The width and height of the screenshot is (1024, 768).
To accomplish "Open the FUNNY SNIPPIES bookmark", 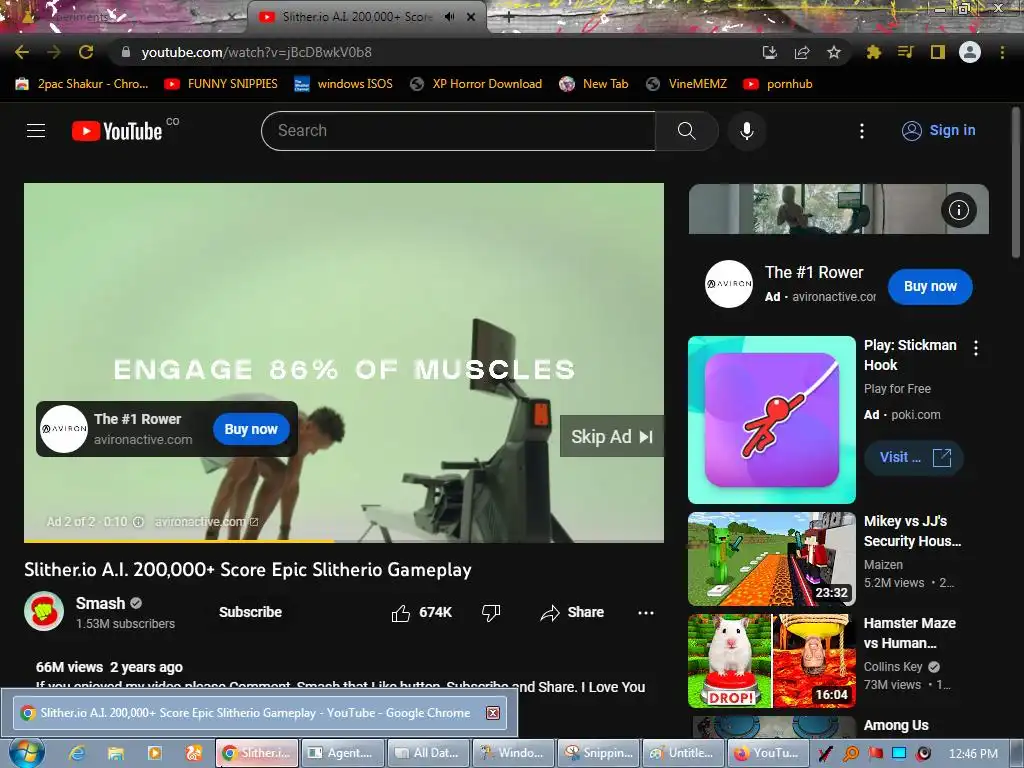I will [221, 84].
